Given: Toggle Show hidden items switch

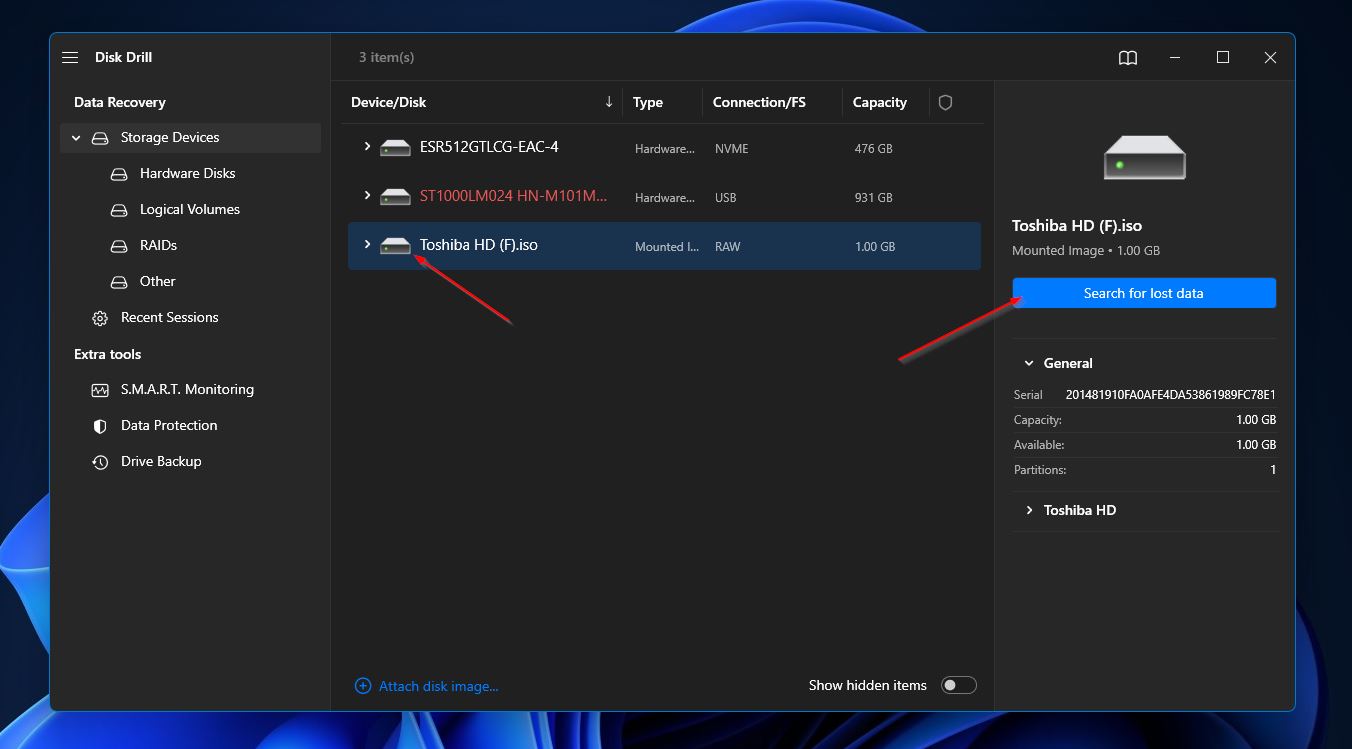Looking at the screenshot, I should point(958,685).
